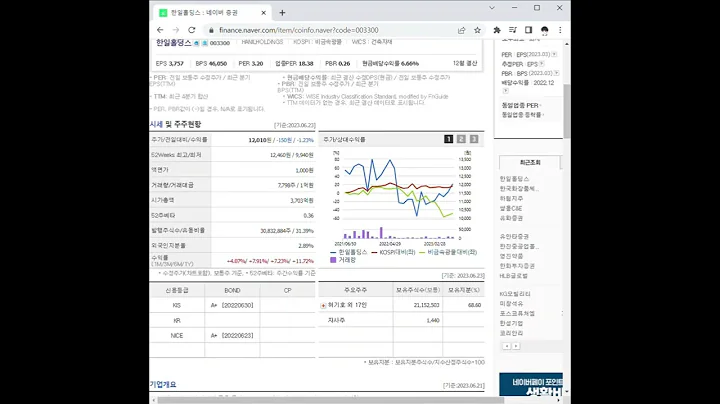
Task: Click NICE bond rating A+ [20220623]
Action: pyautogui.click(x=232, y=336)
